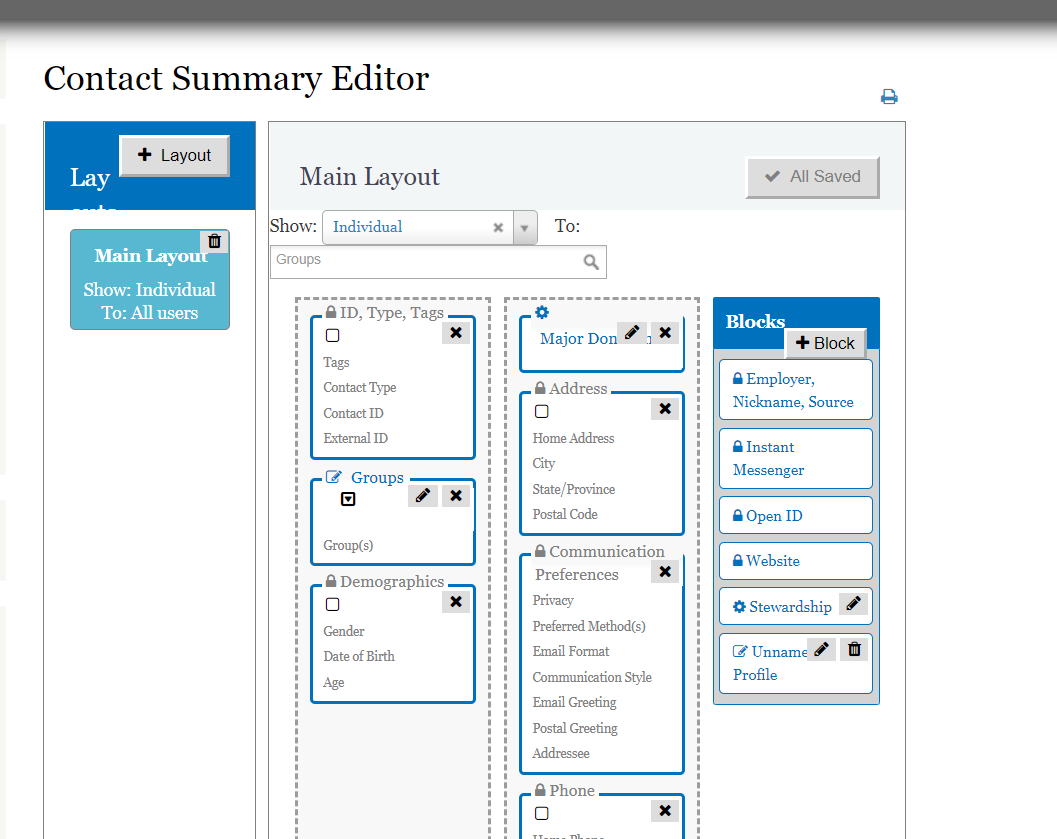
Task: Remove the ID, Type, Tags block
Action: coord(456,333)
